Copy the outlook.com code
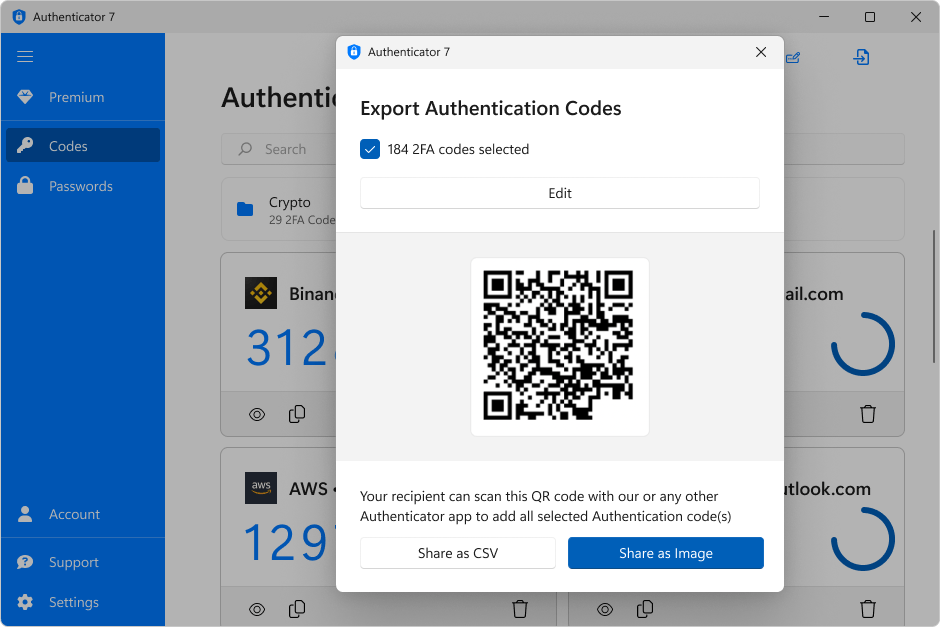This screenshot has height=627, width=941. click(x=645, y=609)
